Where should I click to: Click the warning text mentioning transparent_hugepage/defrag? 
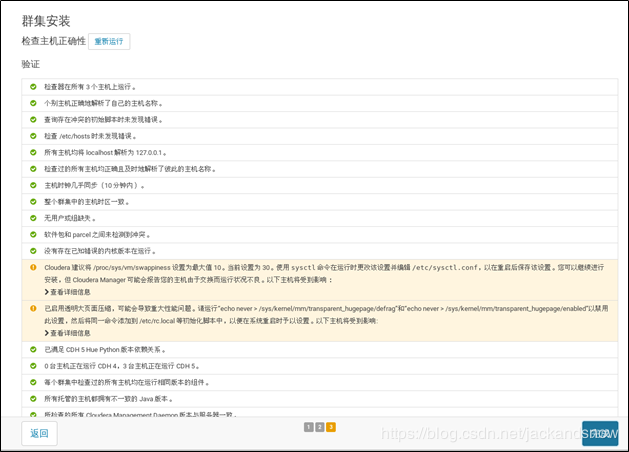click(326, 315)
